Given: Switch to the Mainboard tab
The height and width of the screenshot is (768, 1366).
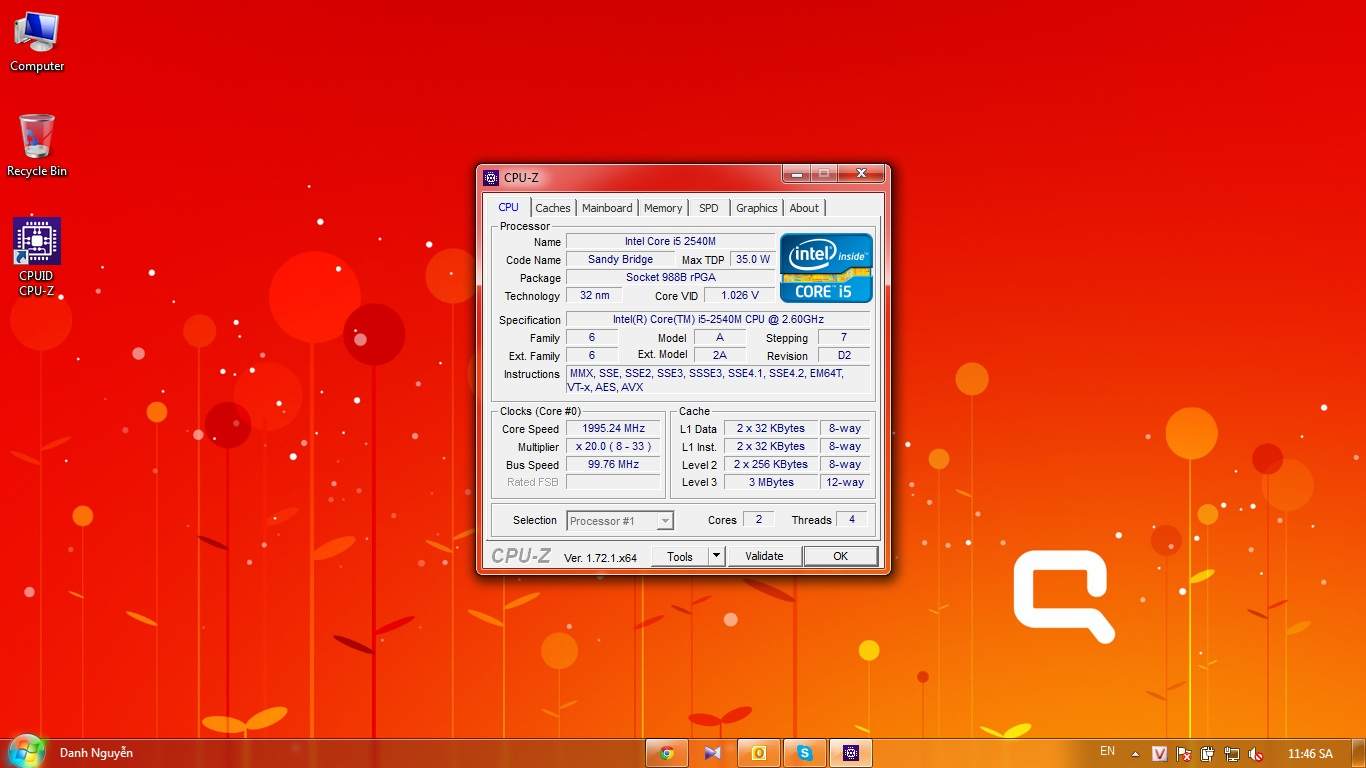Looking at the screenshot, I should (x=607, y=208).
